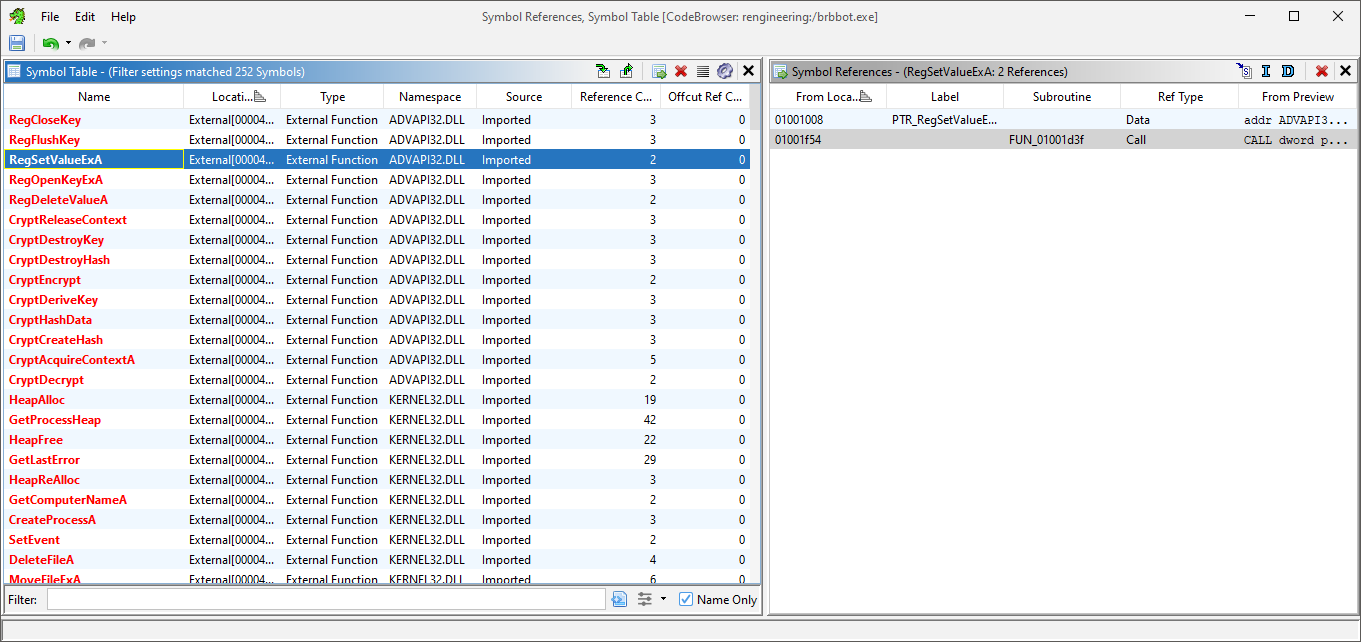Open Symbol Table filter configuration gear icon
The width and height of the screenshot is (1361, 642).
pos(725,71)
